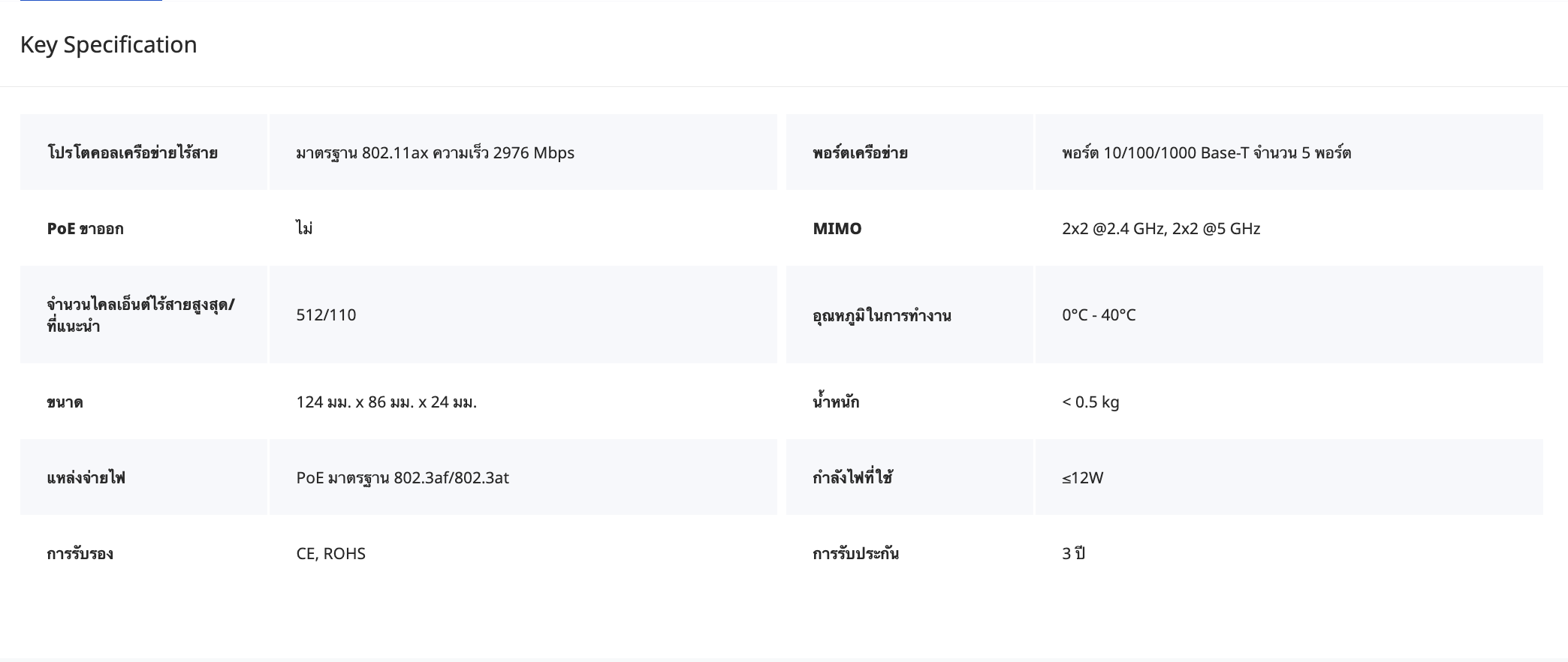This screenshot has height=662, width=1568.
Task: Click the "พอร์ตเครือข่าย" label cell
Action: (860, 153)
